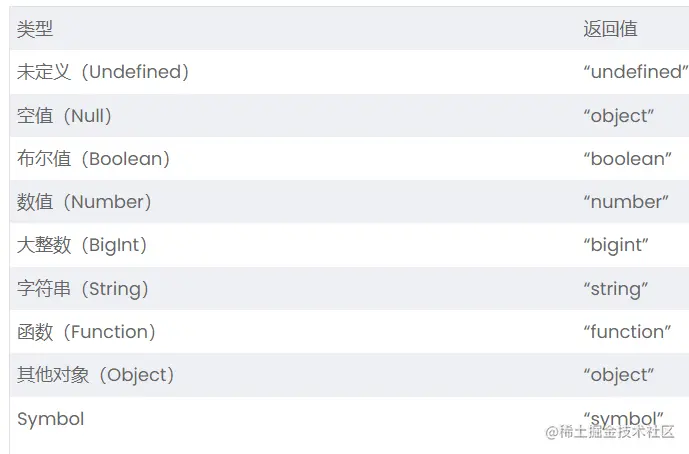Click the 类型 column header
689x454 pixels.
(x=35, y=29)
